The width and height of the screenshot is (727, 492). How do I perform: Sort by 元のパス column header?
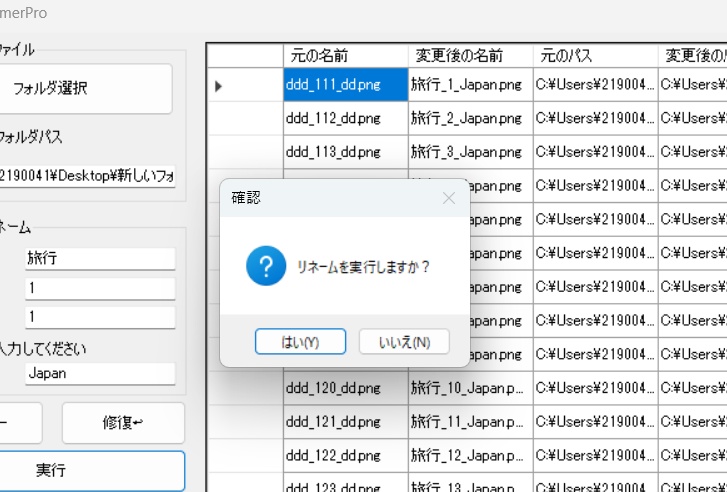[x=595, y=56]
